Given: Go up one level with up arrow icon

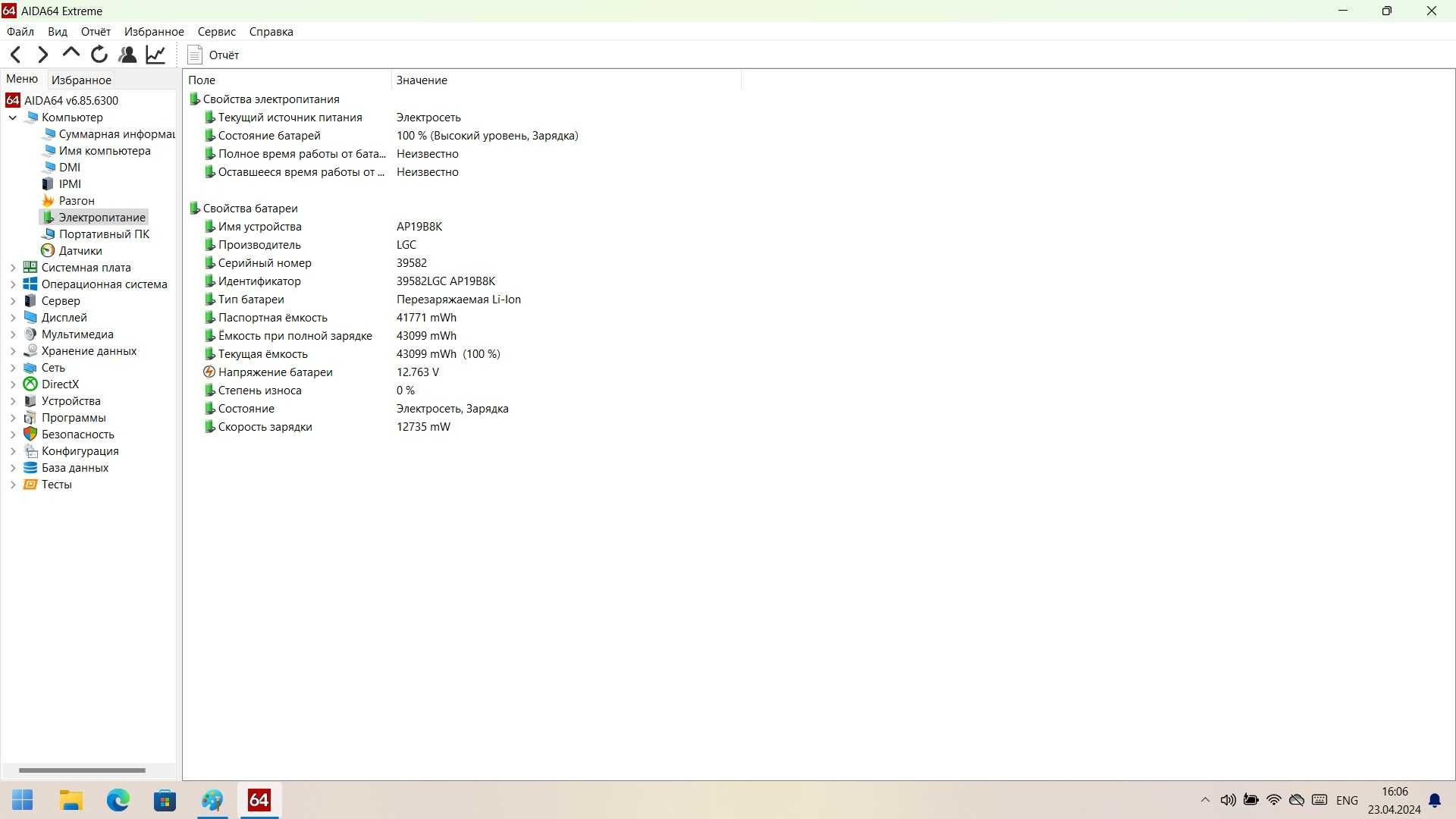Looking at the screenshot, I should coord(71,53).
